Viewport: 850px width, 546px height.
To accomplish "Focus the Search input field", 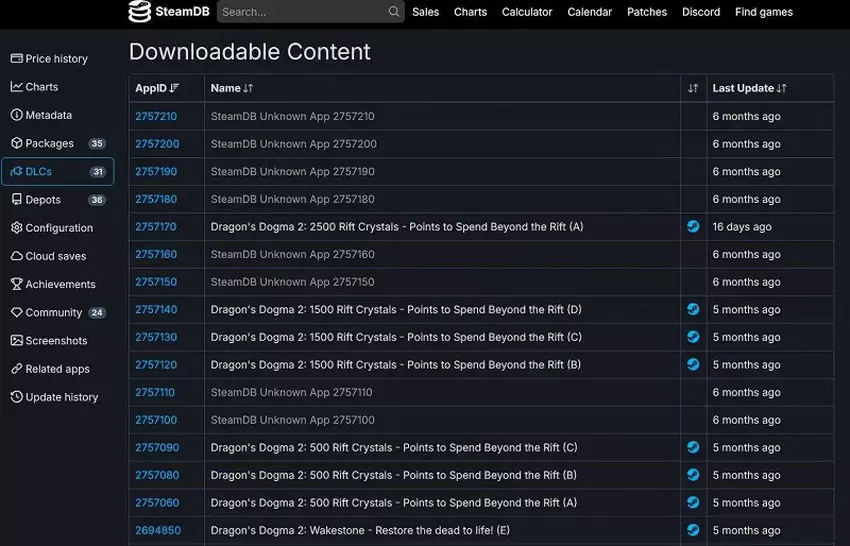I will 300,12.
